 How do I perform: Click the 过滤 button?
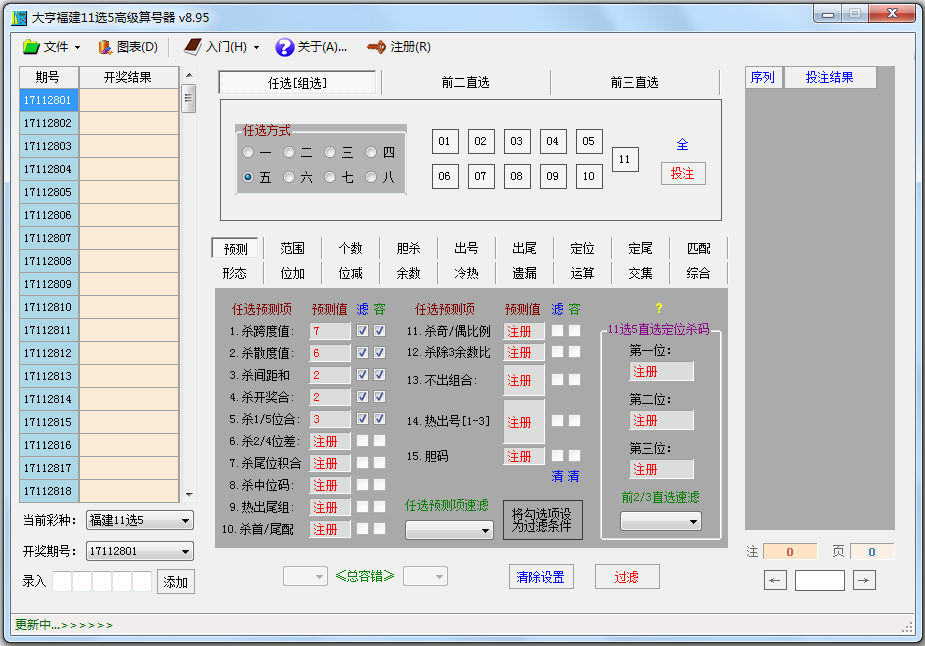click(x=626, y=577)
